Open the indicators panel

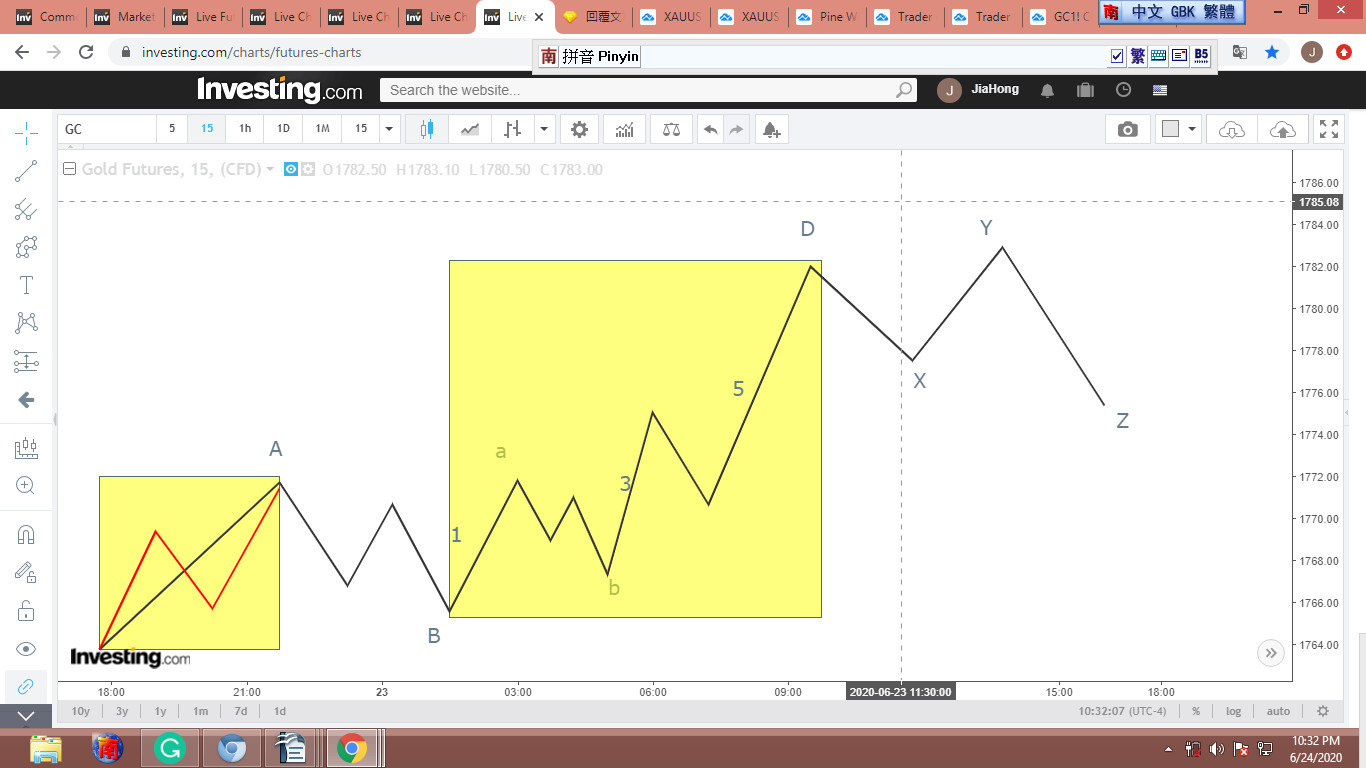tap(624, 129)
